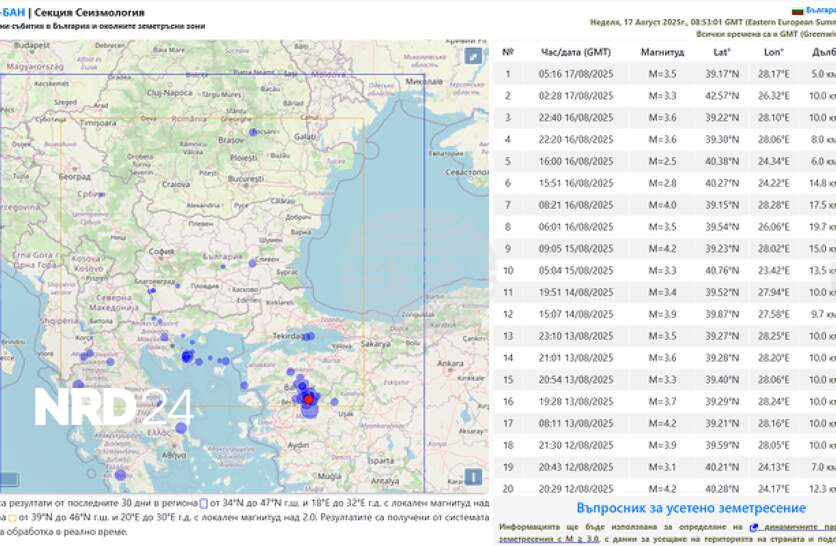Image resolution: width=836 pixels, height=546 pixels.
Task: Click the 'Lon°' column header
Action: (773, 52)
